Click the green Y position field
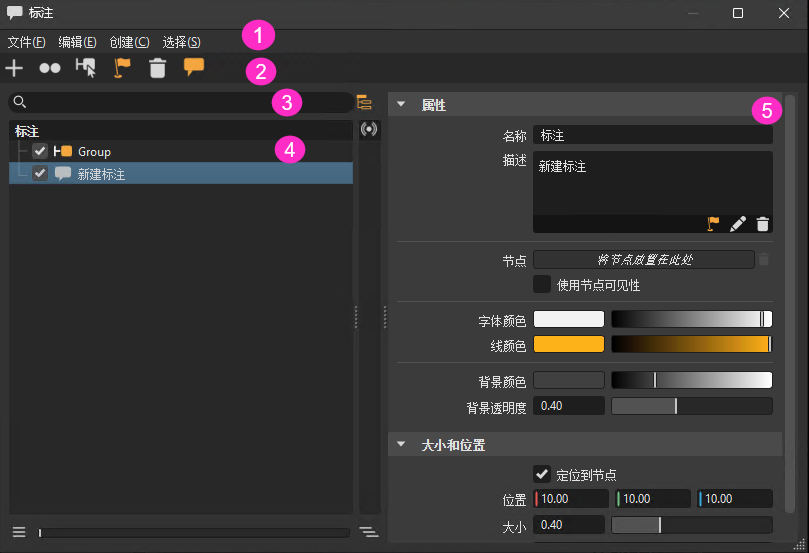The width and height of the screenshot is (809, 553). [653, 499]
